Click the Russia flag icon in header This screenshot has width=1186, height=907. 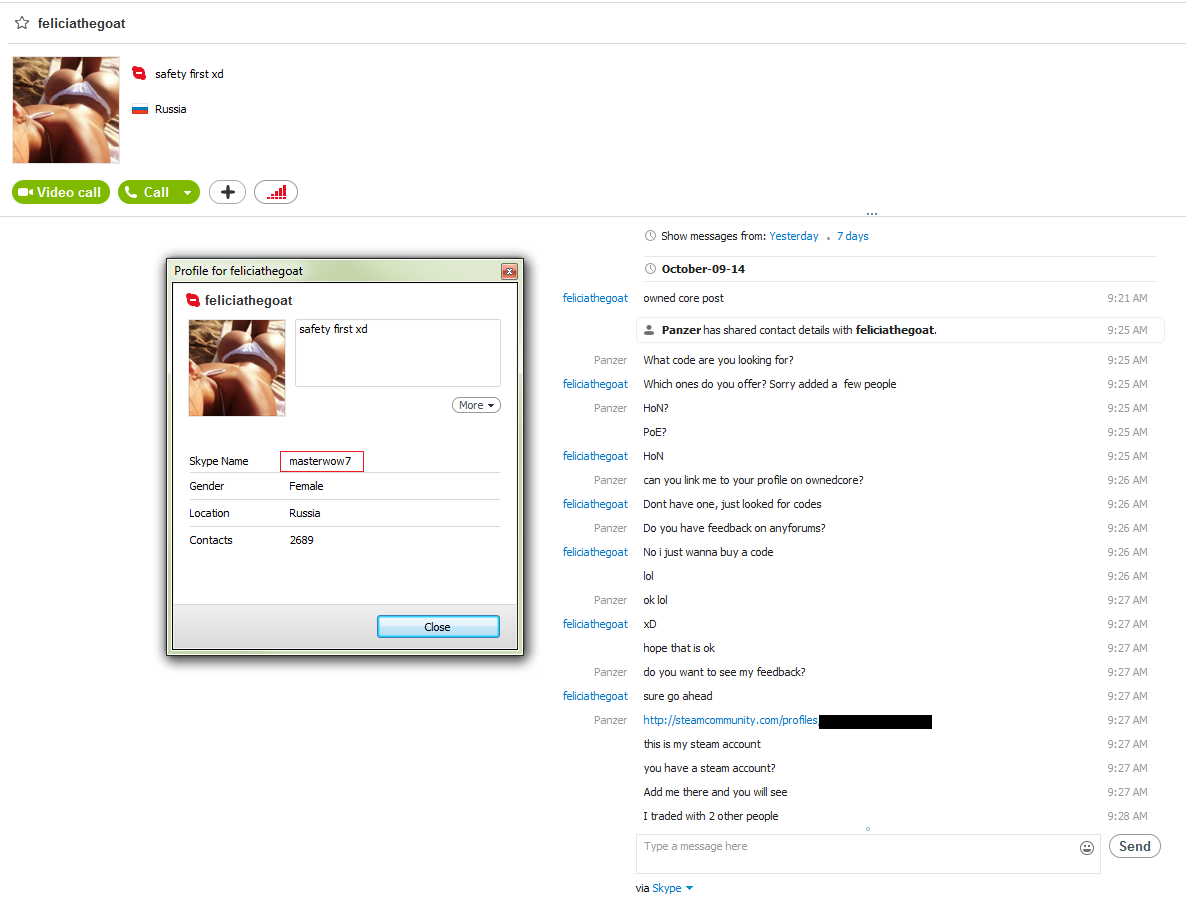(x=140, y=109)
